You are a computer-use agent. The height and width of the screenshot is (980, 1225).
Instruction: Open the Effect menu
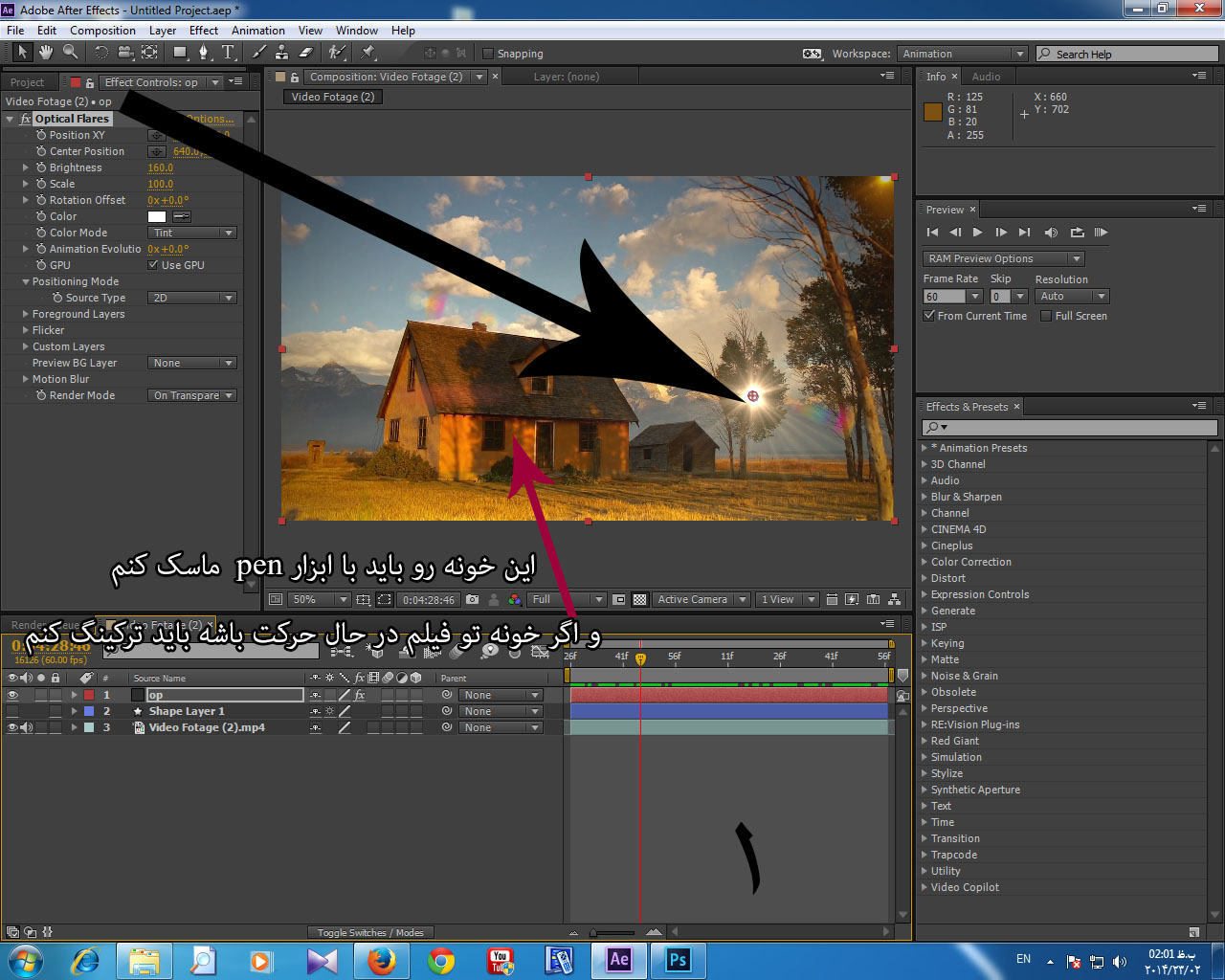click(204, 31)
